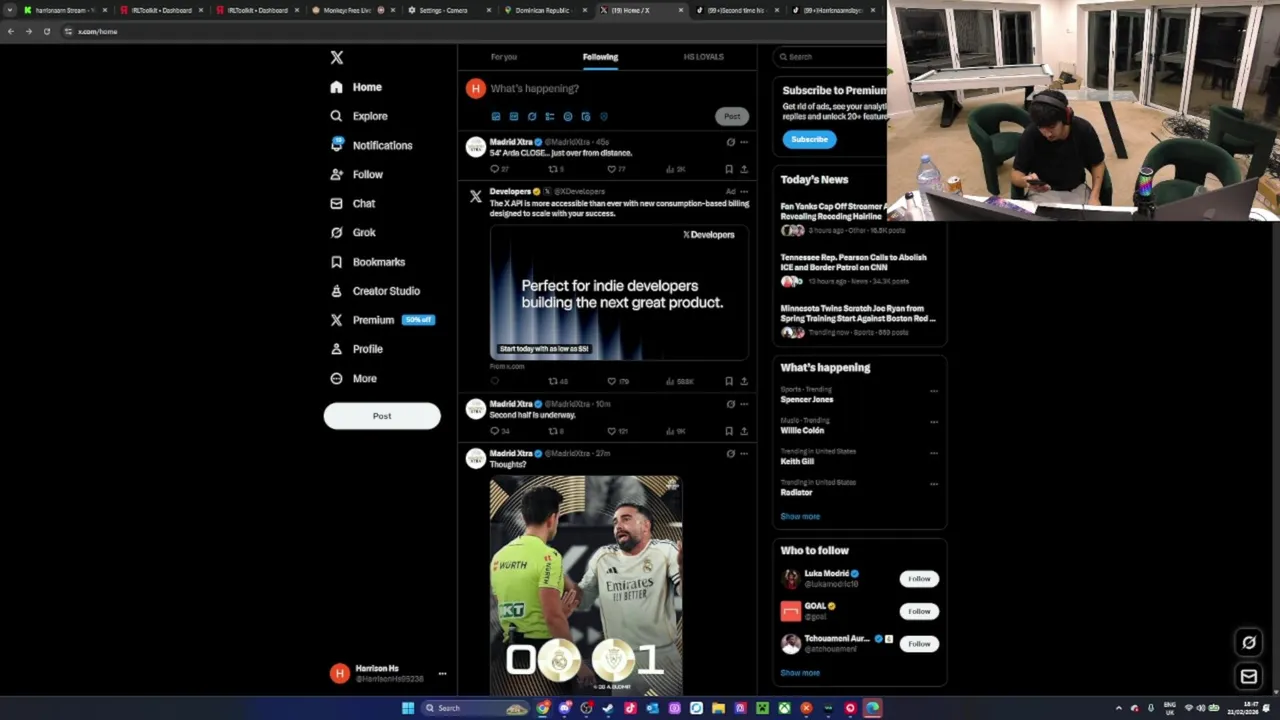Open the Windows Start menu
The height and width of the screenshot is (720, 1280).
(408, 708)
